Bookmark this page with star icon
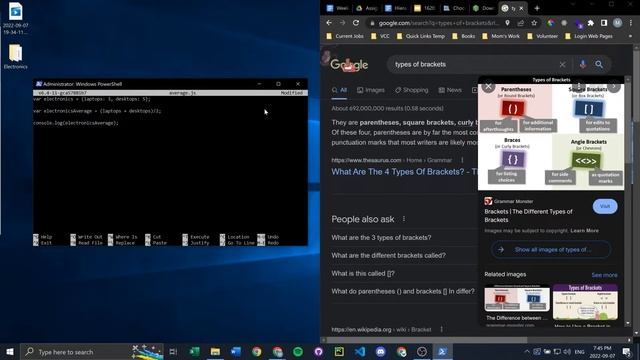 [x=534, y=23]
